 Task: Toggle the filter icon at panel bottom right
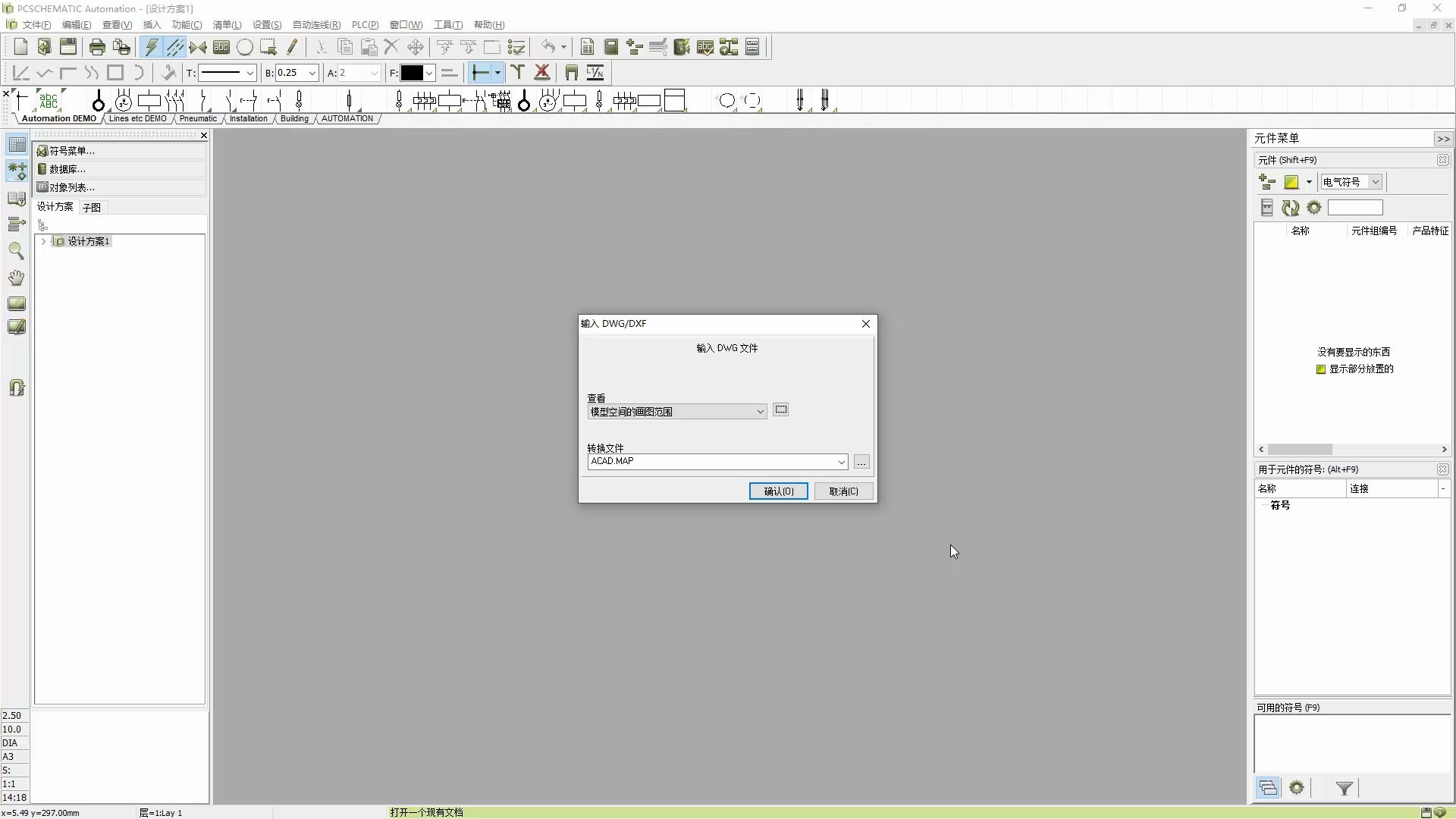pyautogui.click(x=1343, y=788)
